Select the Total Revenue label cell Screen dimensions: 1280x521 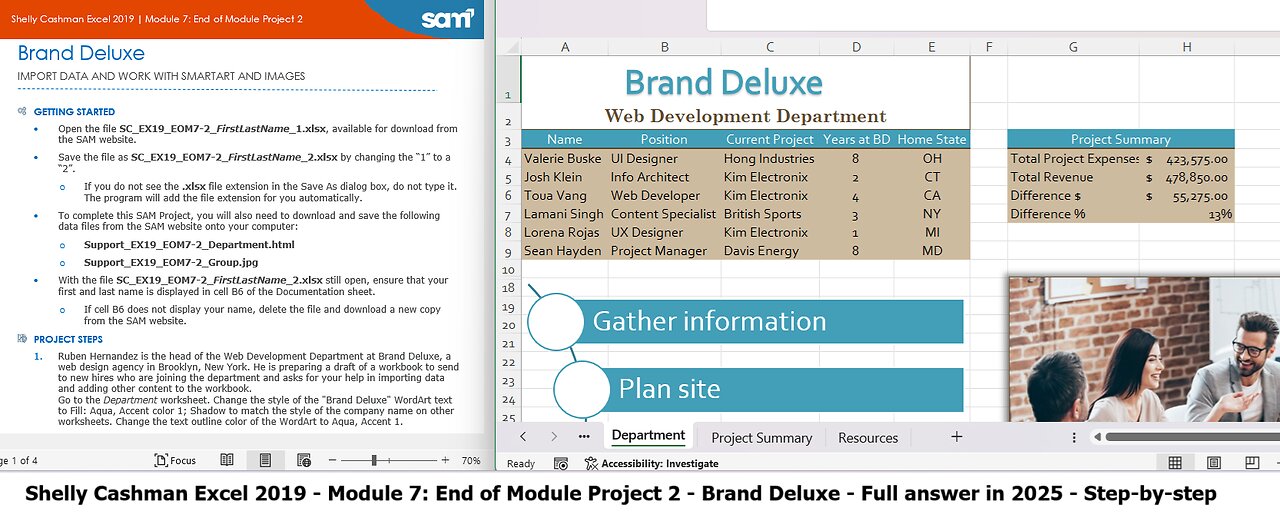click(x=1072, y=177)
